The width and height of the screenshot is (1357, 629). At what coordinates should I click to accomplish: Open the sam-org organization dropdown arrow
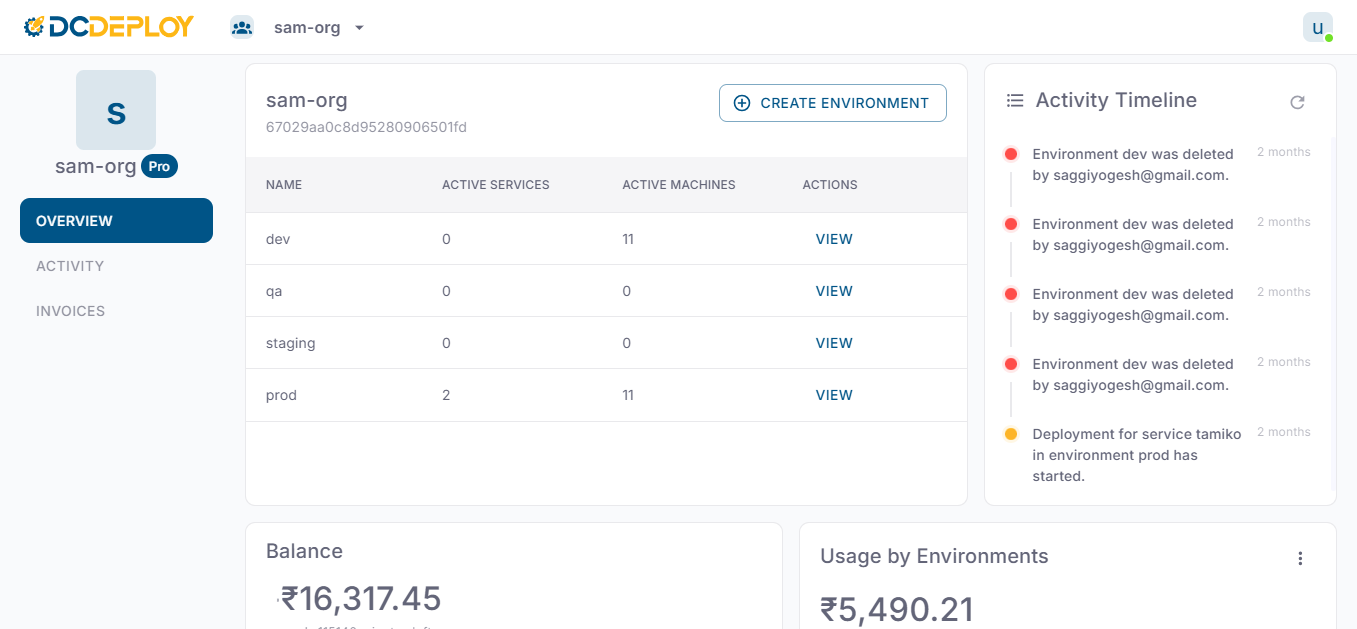[x=359, y=28]
